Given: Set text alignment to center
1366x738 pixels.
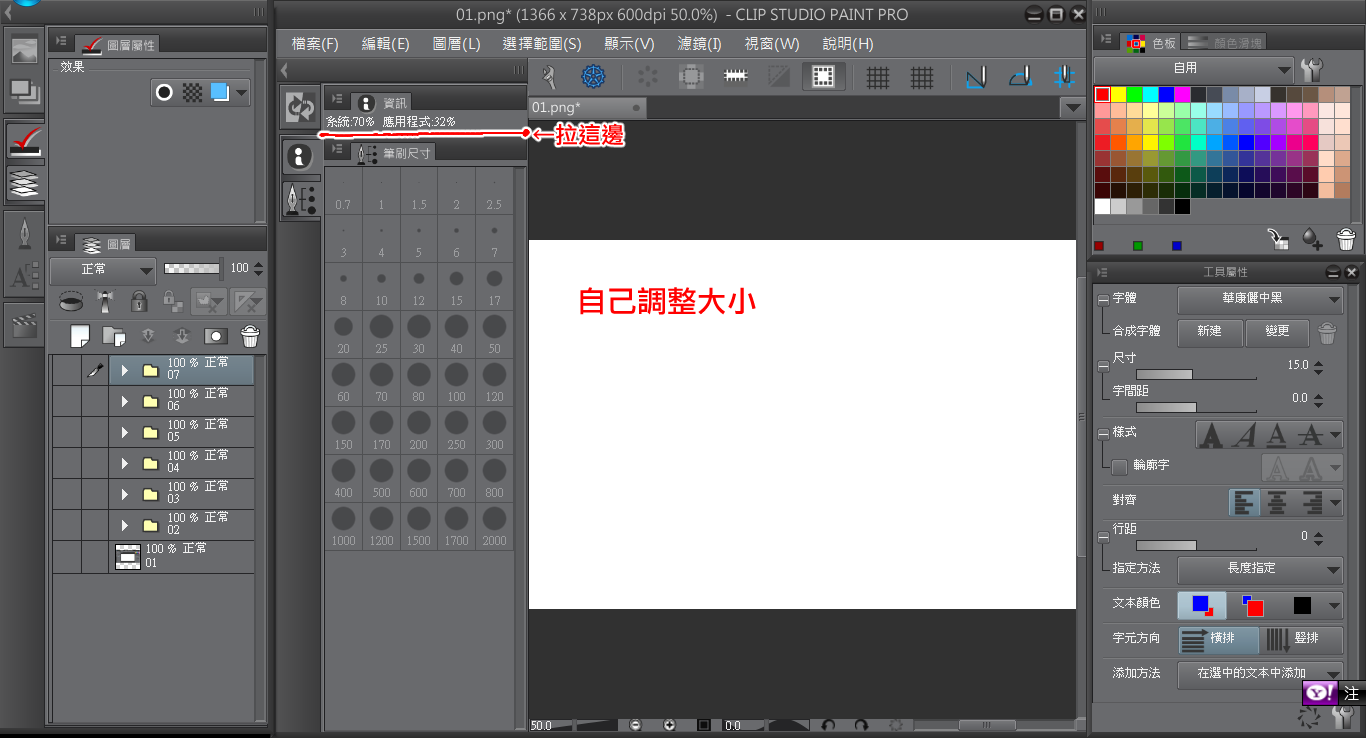Looking at the screenshot, I should (x=1277, y=501).
